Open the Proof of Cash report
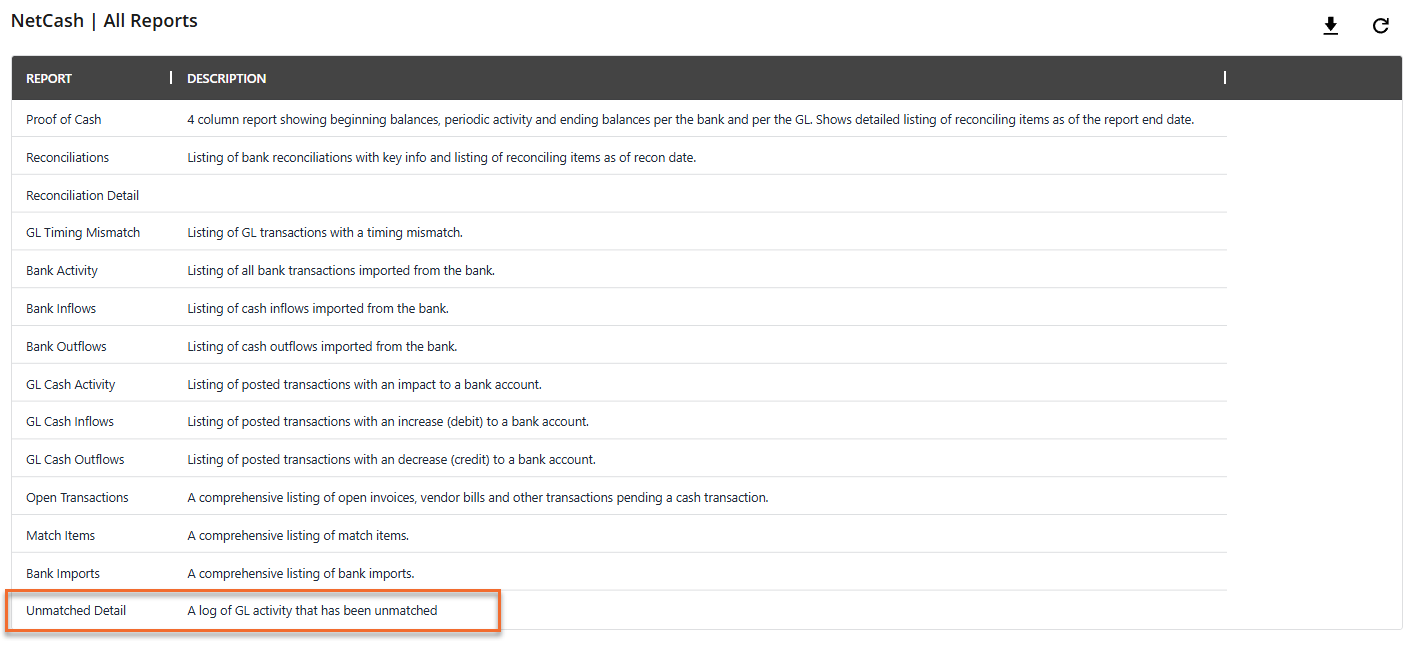This screenshot has width=1417, height=650. coord(64,119)
